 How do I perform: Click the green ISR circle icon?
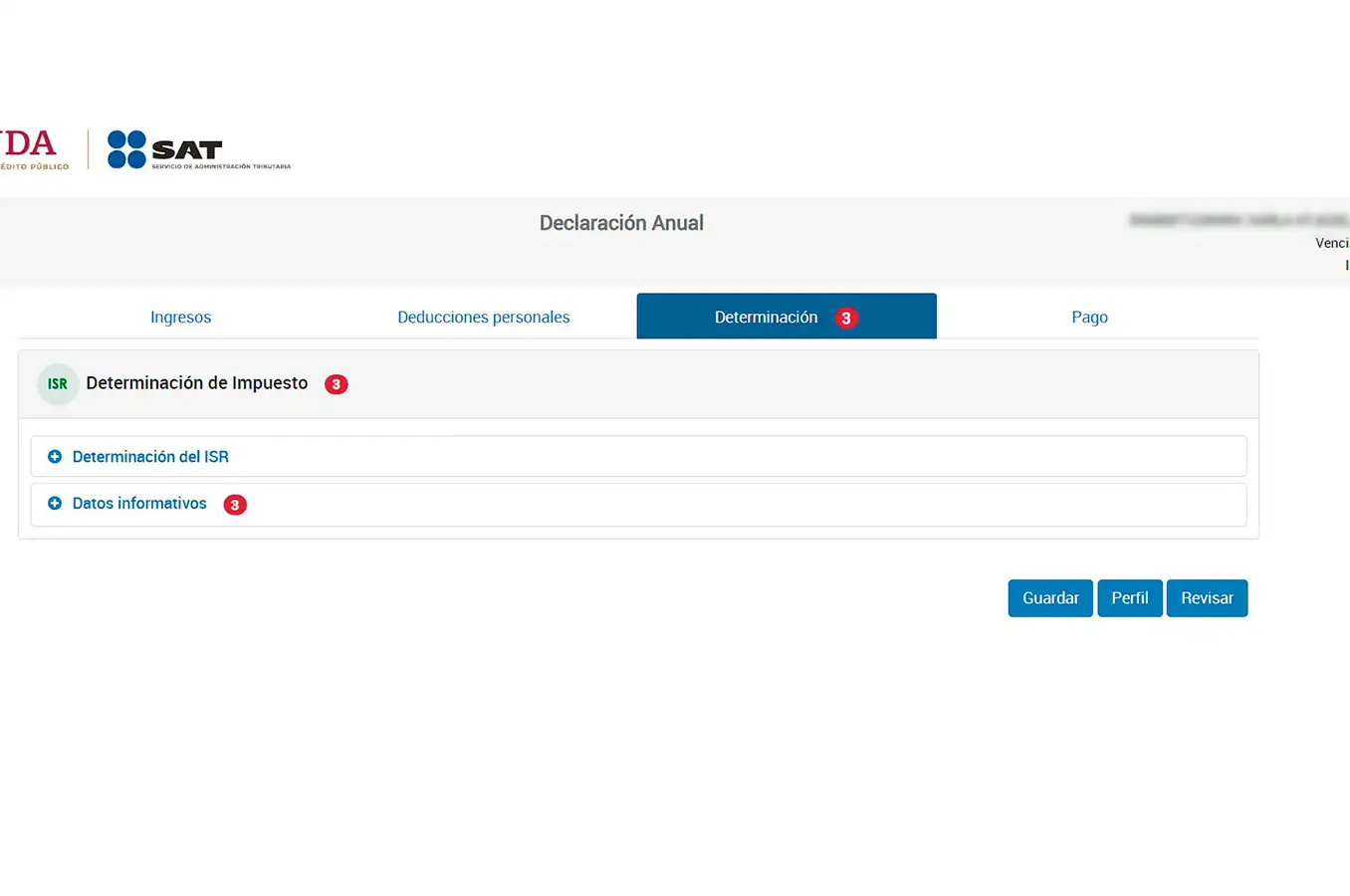pyautogui.click(x=58, y=384)
